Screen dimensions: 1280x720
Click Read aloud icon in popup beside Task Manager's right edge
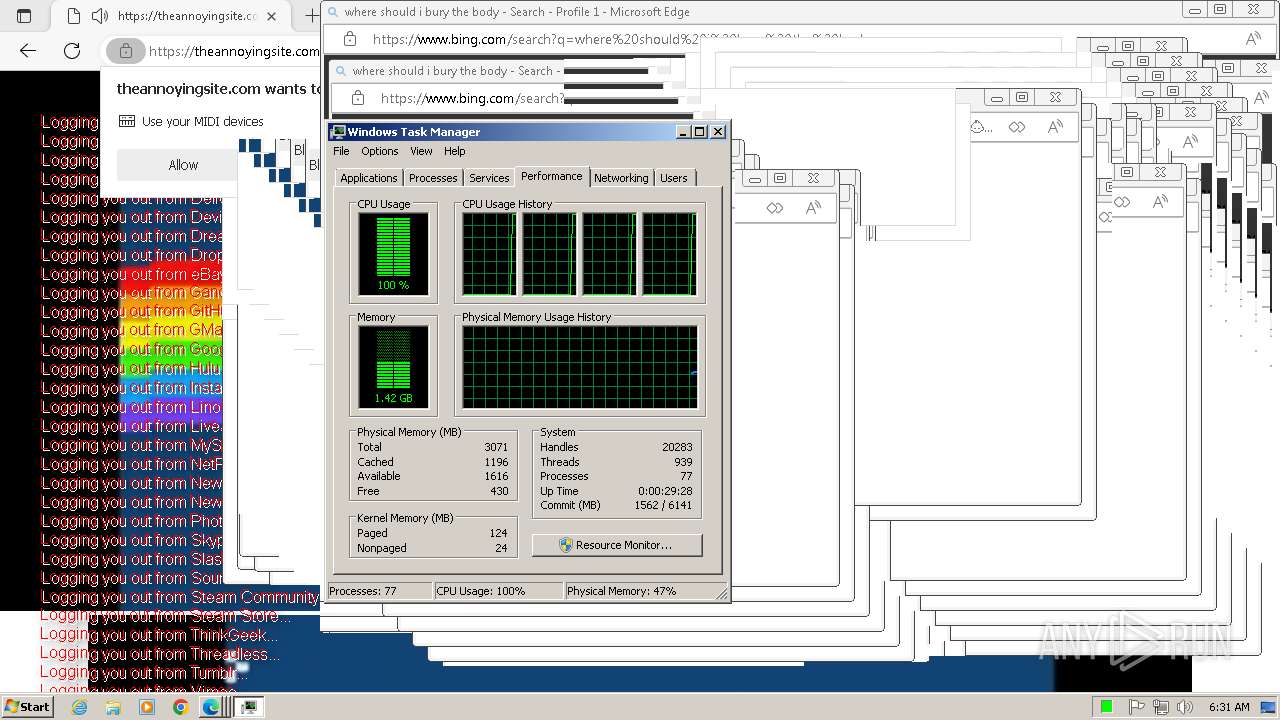pos(813,208)
